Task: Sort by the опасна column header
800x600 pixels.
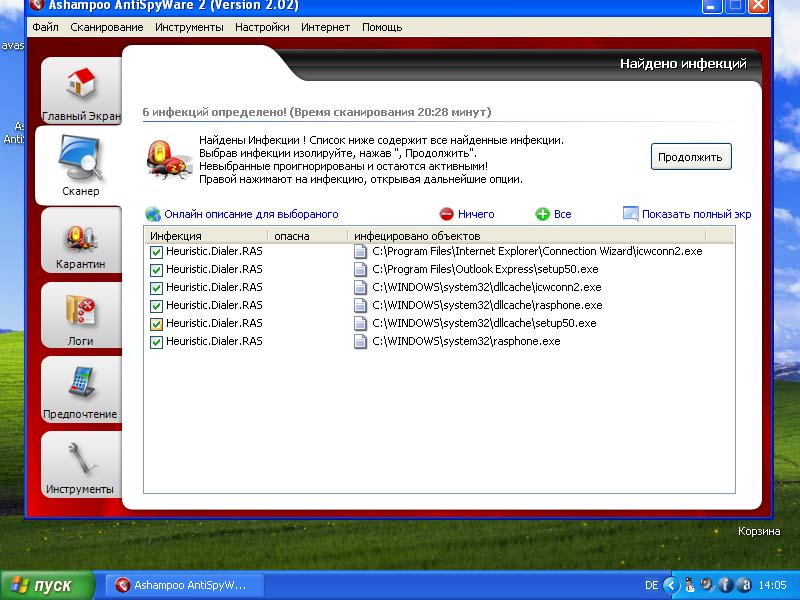Action: (x=308, y=236)
